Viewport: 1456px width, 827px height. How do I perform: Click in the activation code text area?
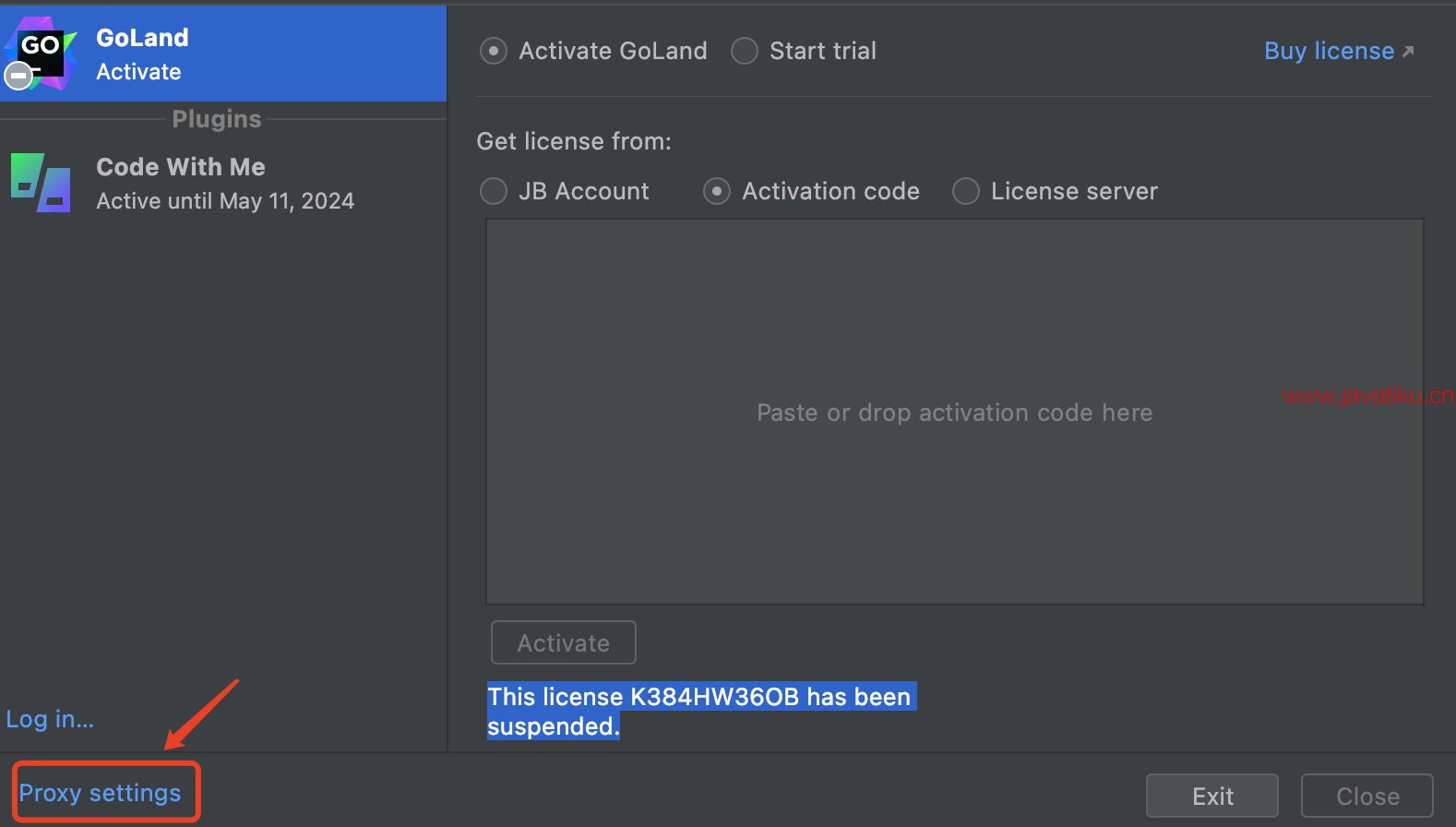(x=955, y=412)
